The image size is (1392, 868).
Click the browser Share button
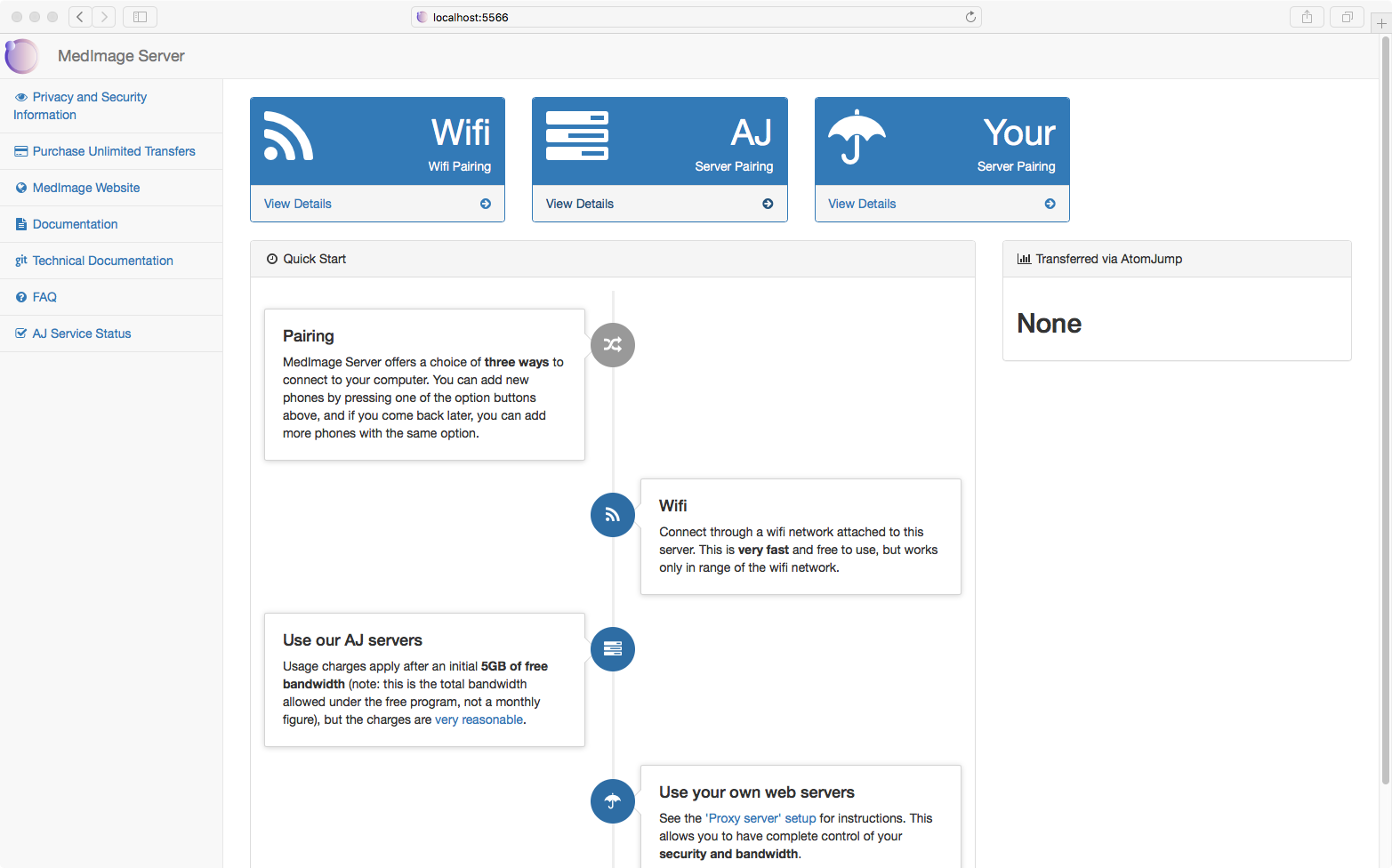pyautogui.click(x=1307, y=17)
